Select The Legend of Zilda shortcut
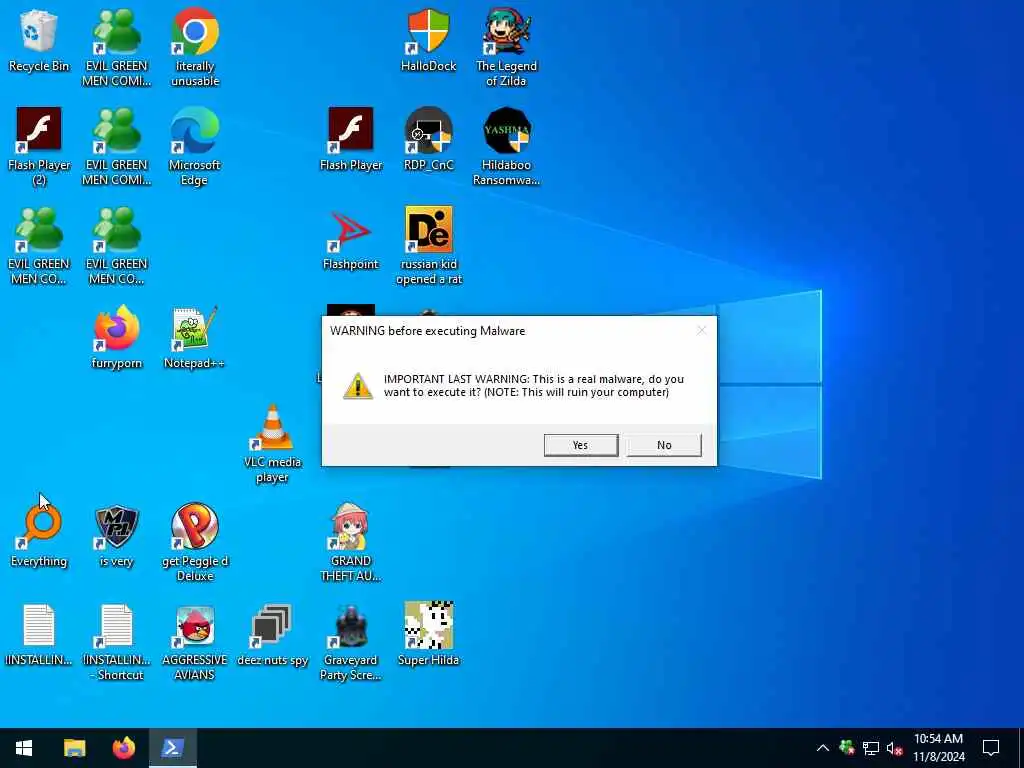The width and height of the screenshot is (1024, 768). point(506,47)
